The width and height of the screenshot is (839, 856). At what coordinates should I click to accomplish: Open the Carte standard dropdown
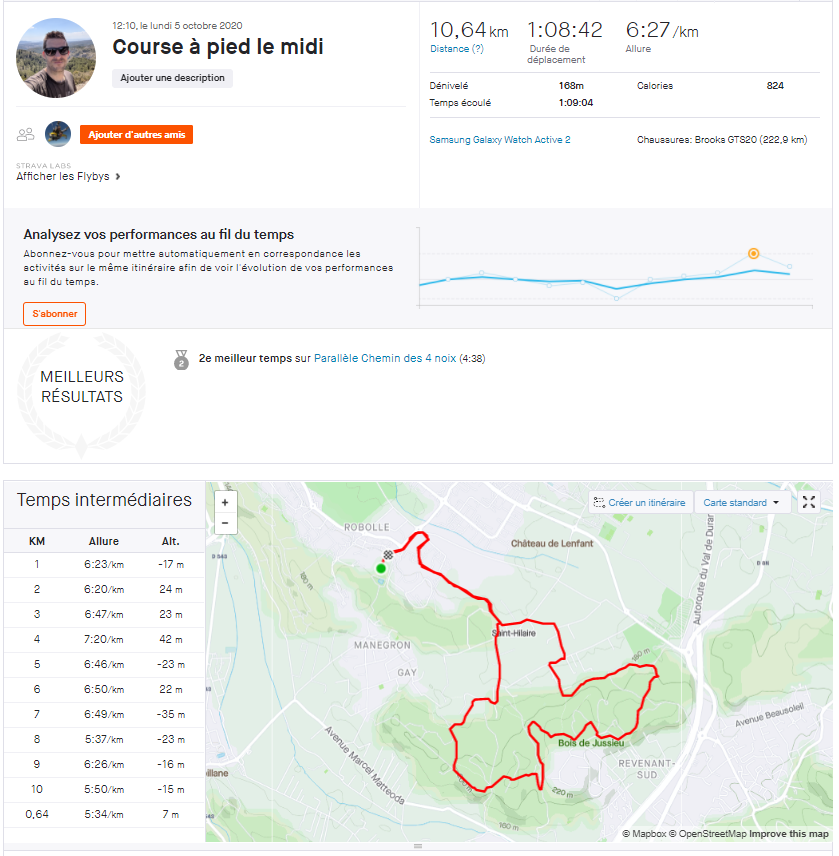tap(741, 502)
